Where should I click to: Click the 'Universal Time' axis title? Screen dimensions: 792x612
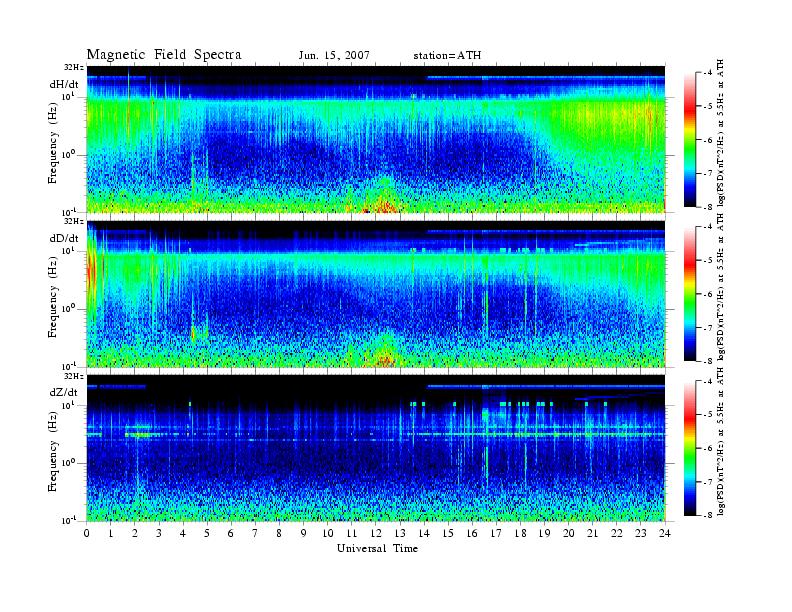click(x=377, y=548)
